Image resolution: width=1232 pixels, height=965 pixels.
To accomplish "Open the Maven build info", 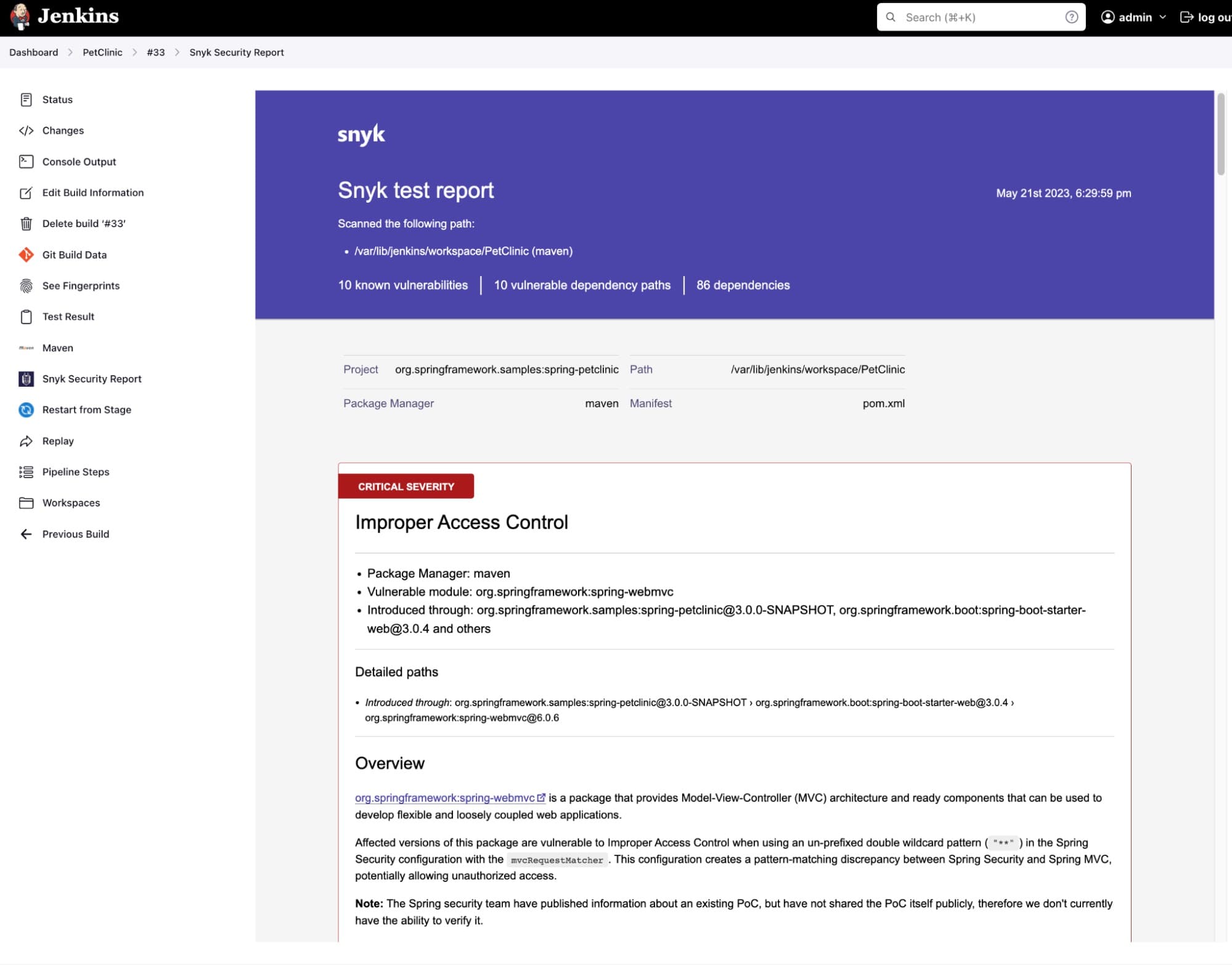I will tap(57, 348).
